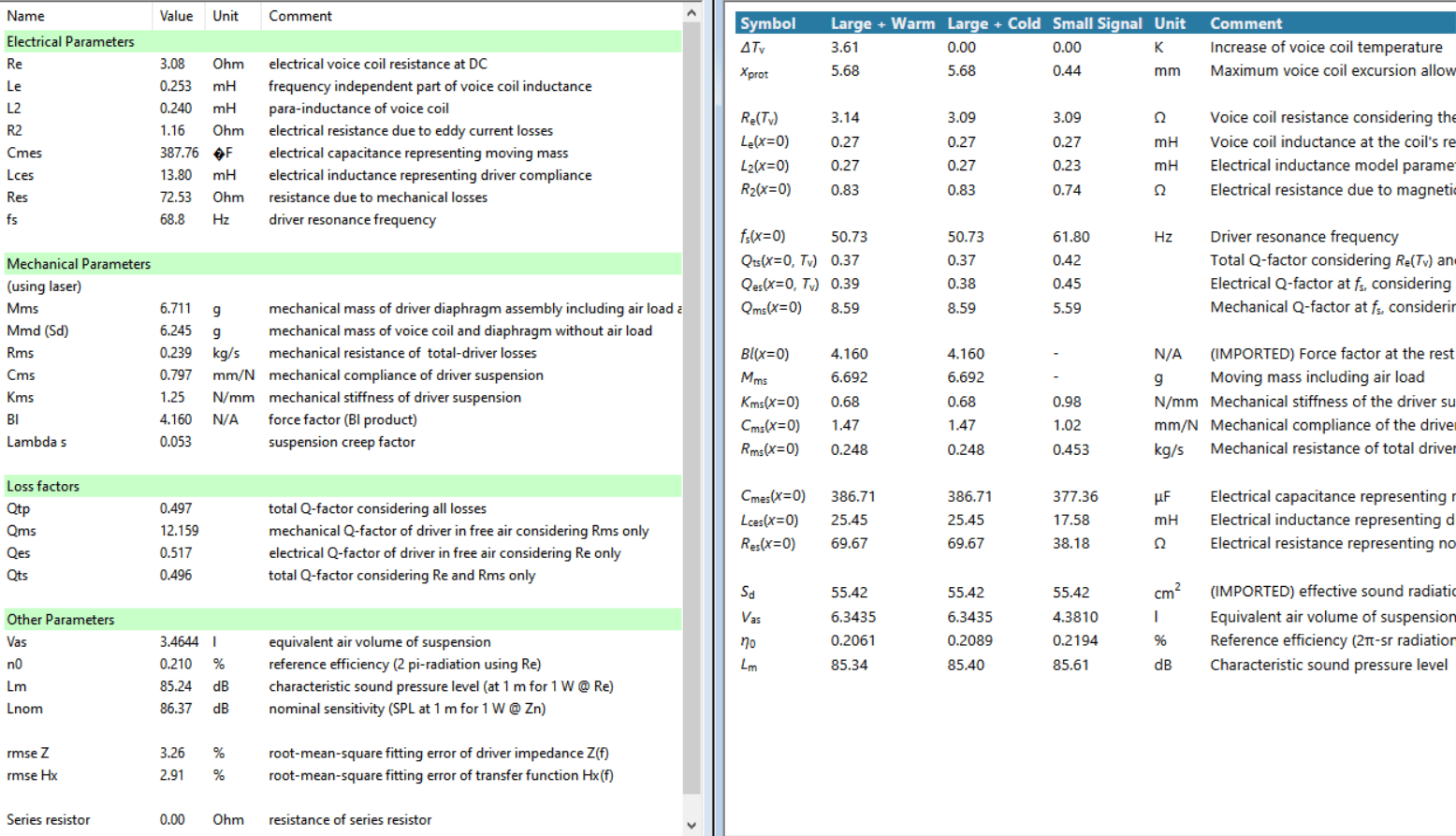This screenshot has height=836, width=1456.
Task: Click the Sd Large + Warm value 55.42
Action: [849, 593]
